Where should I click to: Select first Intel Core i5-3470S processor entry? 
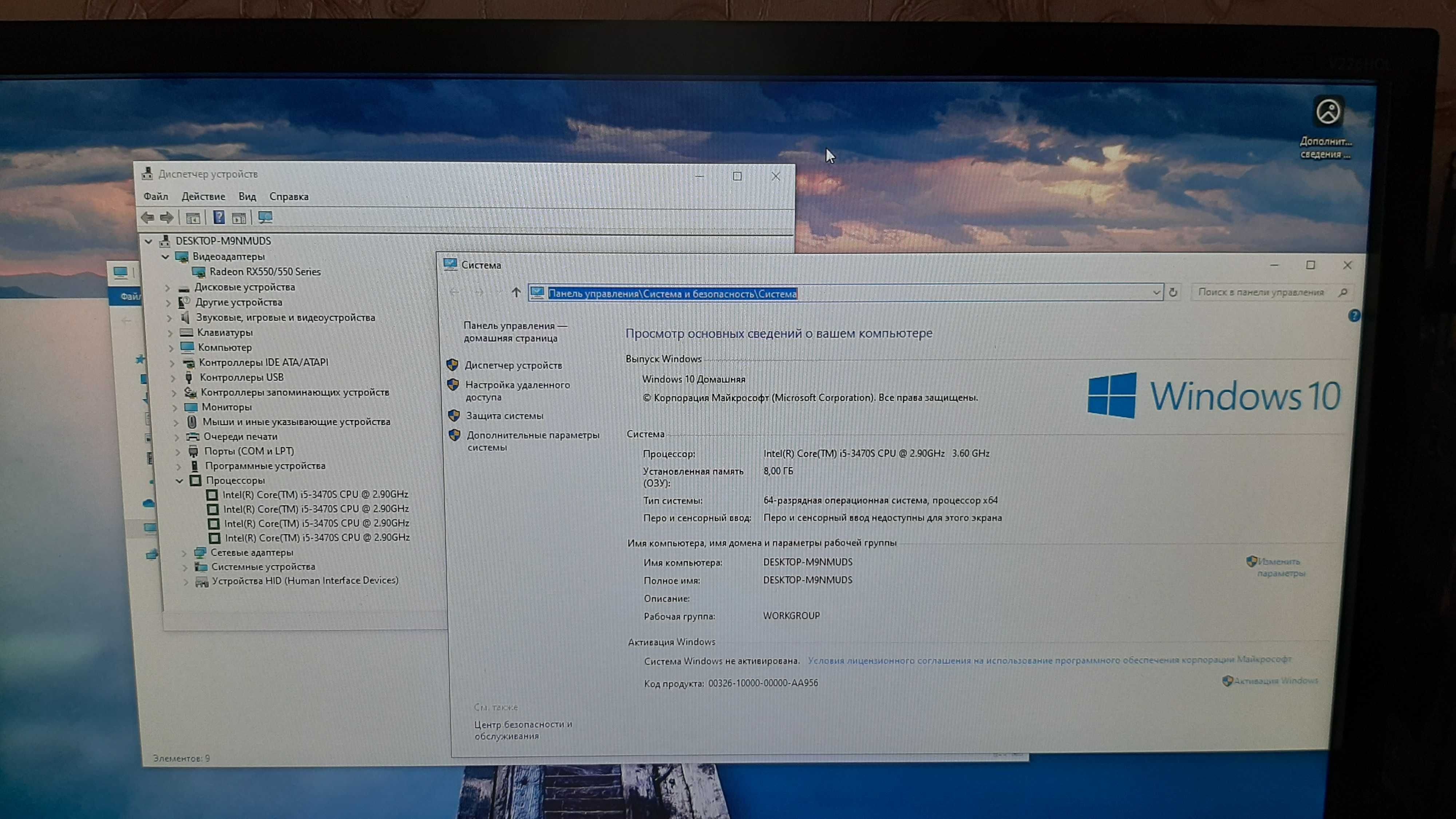point(315,494)
